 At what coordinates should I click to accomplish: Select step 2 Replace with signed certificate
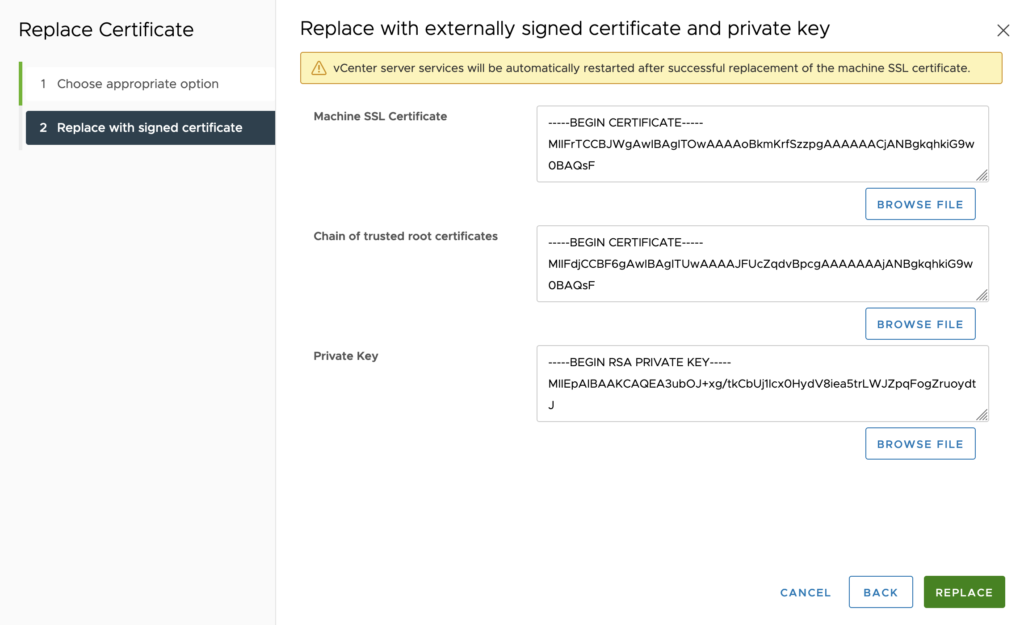point(149,128)
